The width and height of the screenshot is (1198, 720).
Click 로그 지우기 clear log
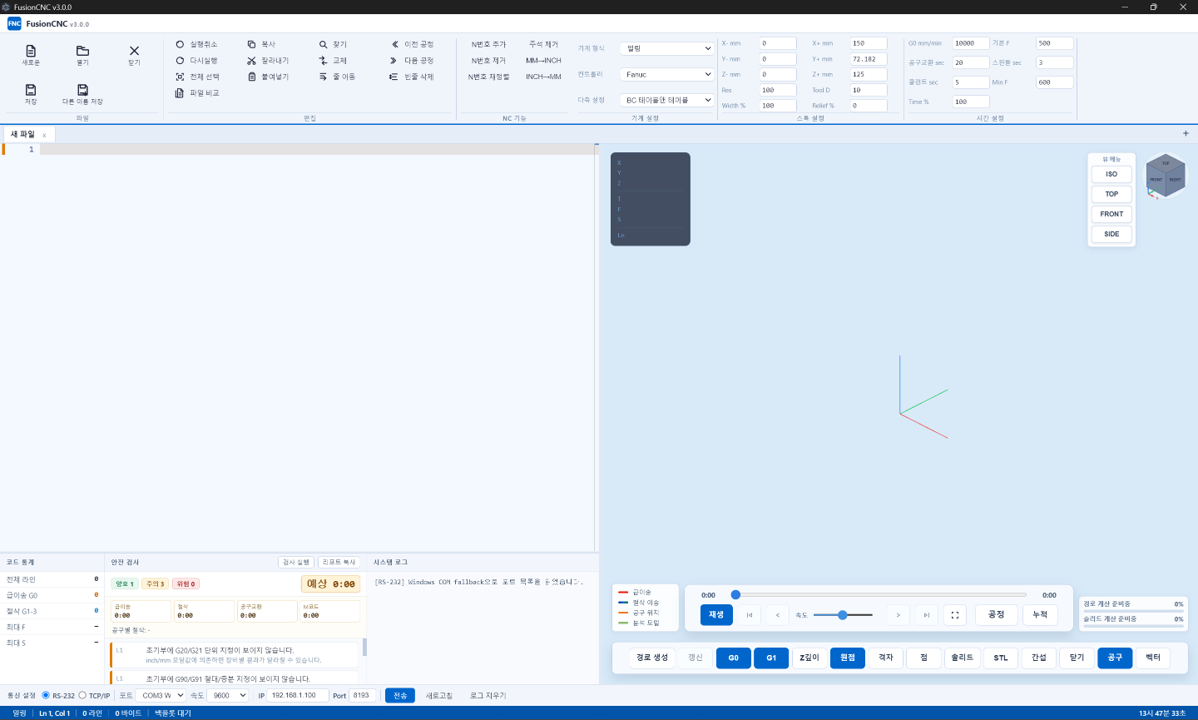(487, 696)
